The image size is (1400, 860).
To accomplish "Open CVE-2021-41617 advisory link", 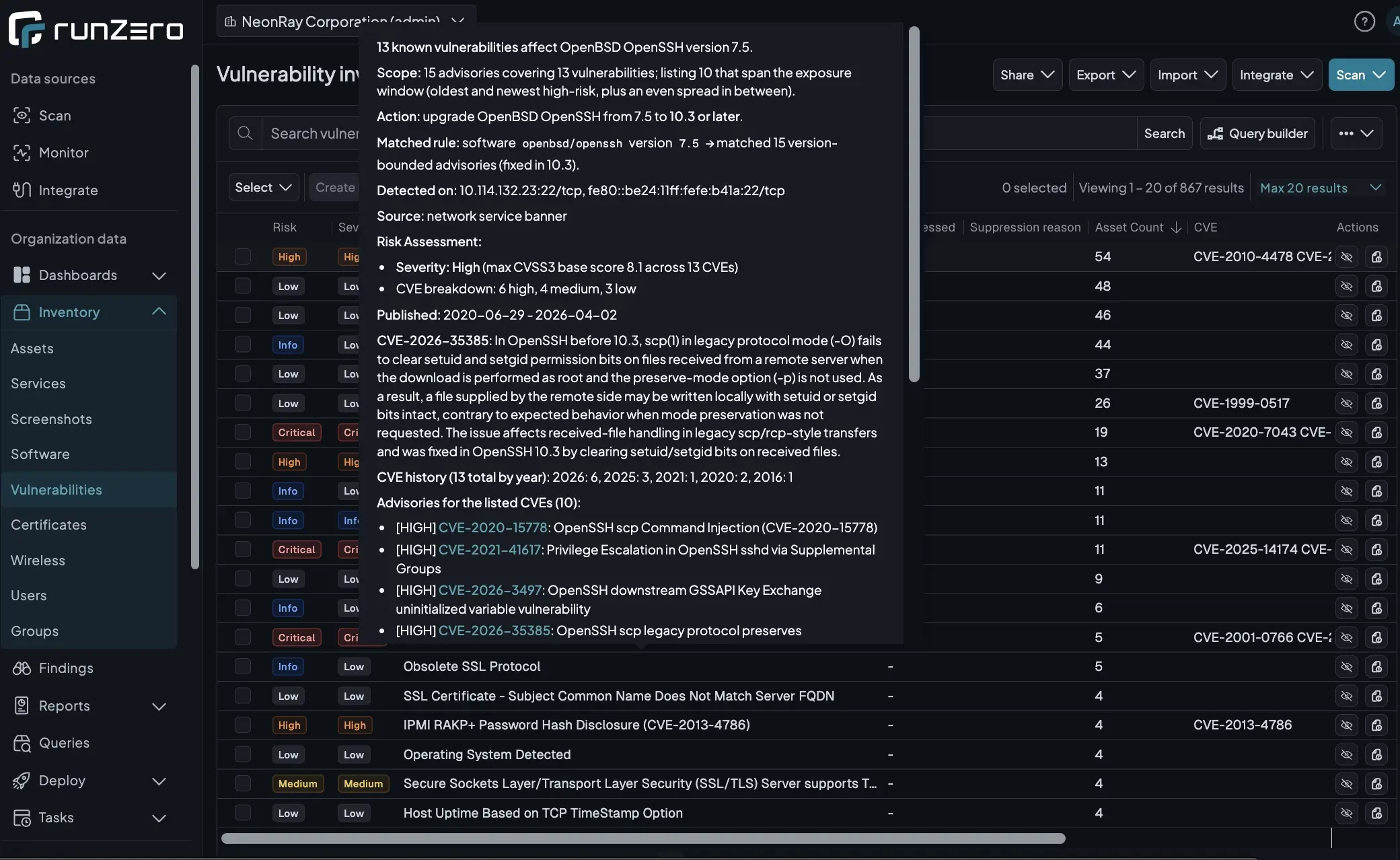I will click(x=490, y=550).
